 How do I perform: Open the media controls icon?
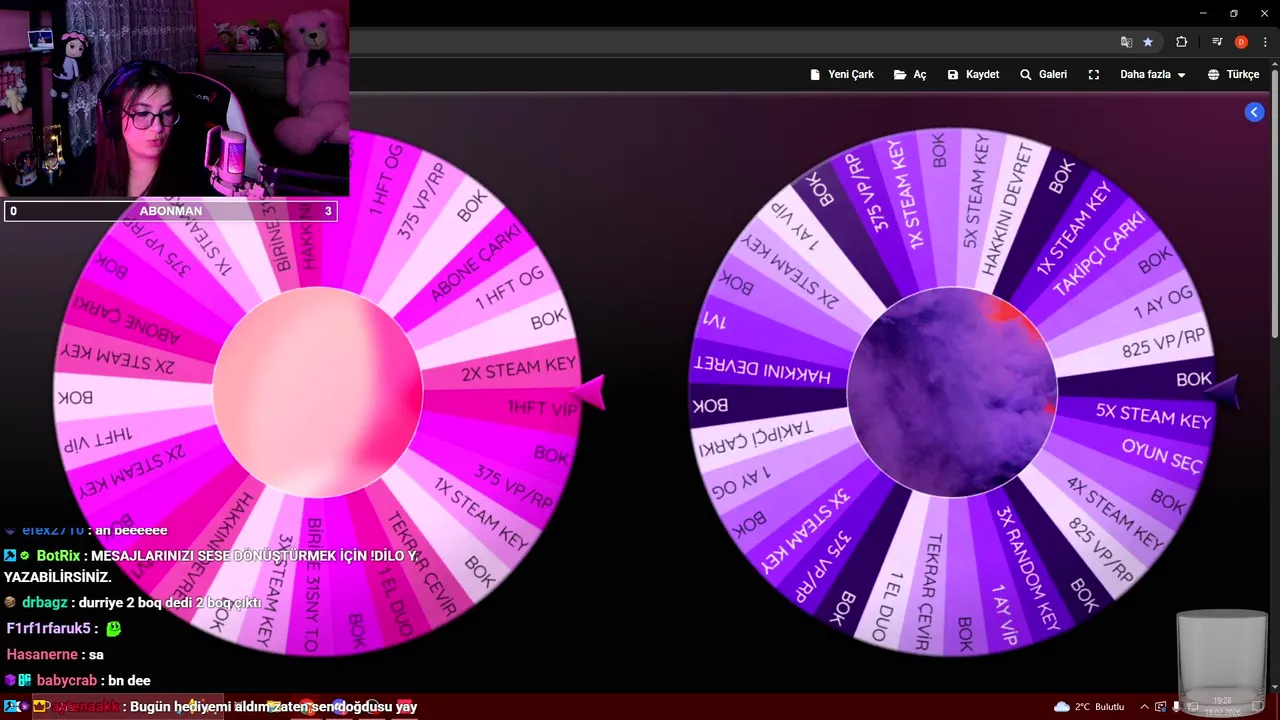(x=1217, y=42)
